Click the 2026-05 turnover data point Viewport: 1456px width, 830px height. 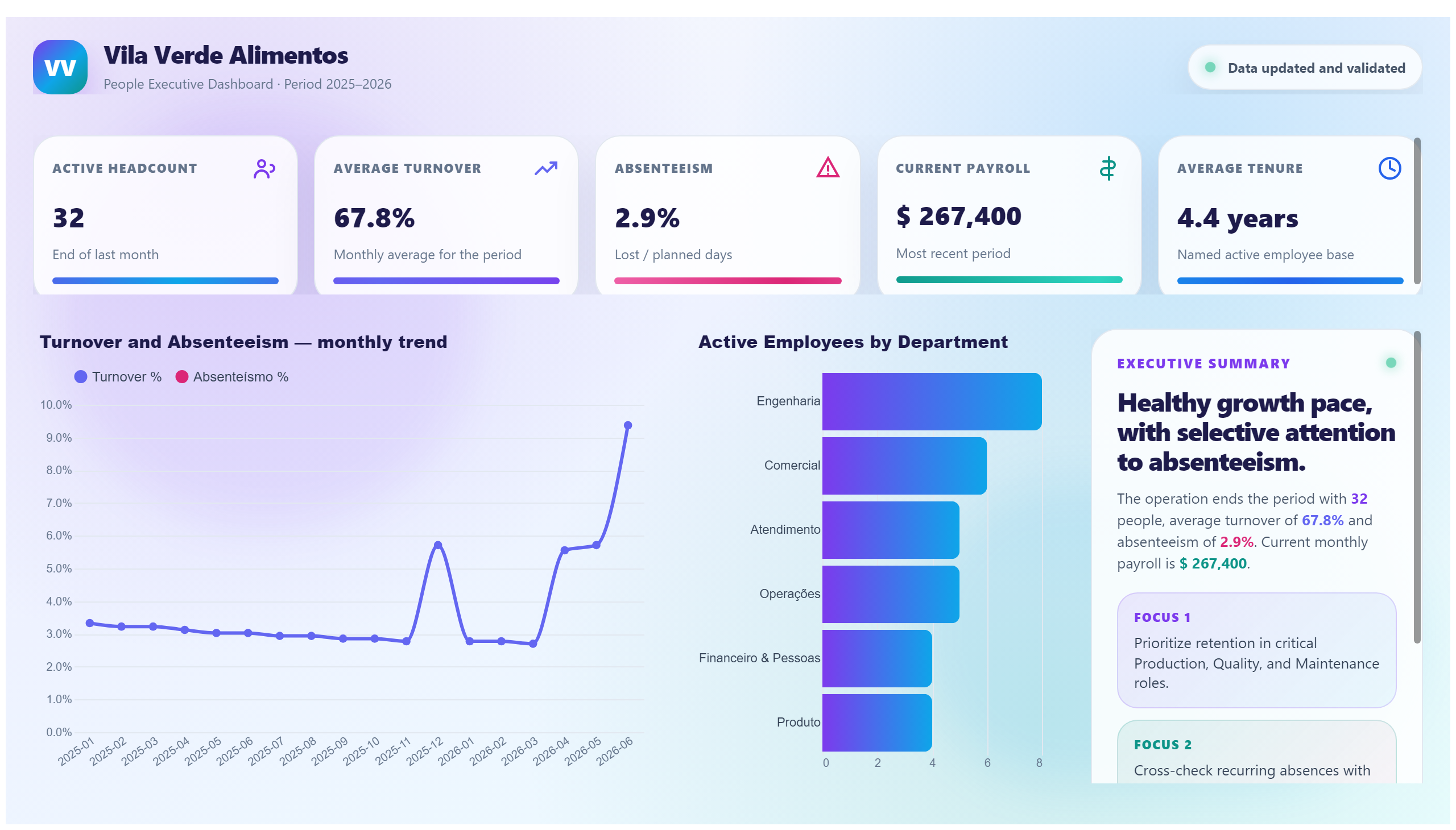(x=596, y=546)
